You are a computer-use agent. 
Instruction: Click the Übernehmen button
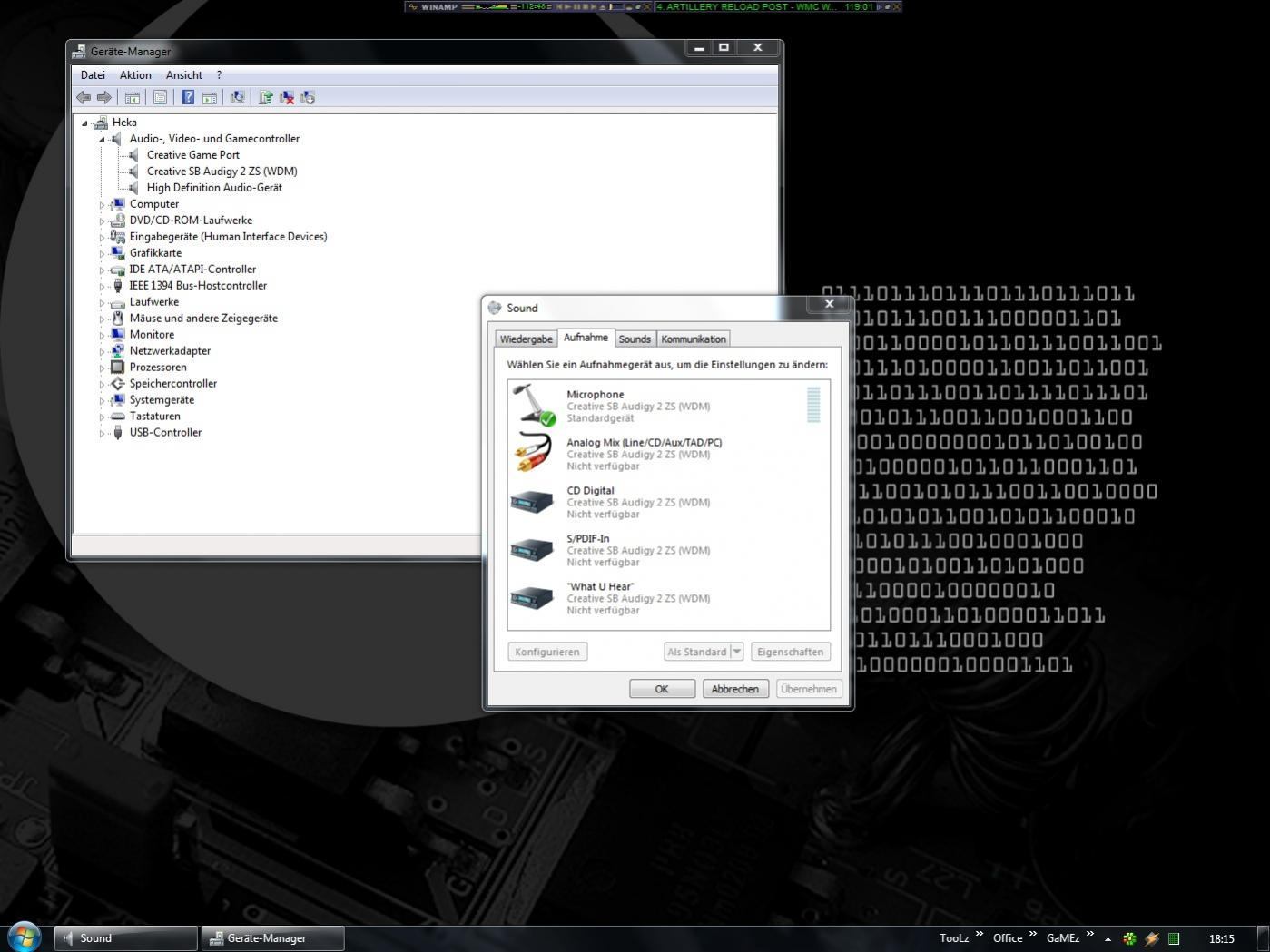pos(809,689)
